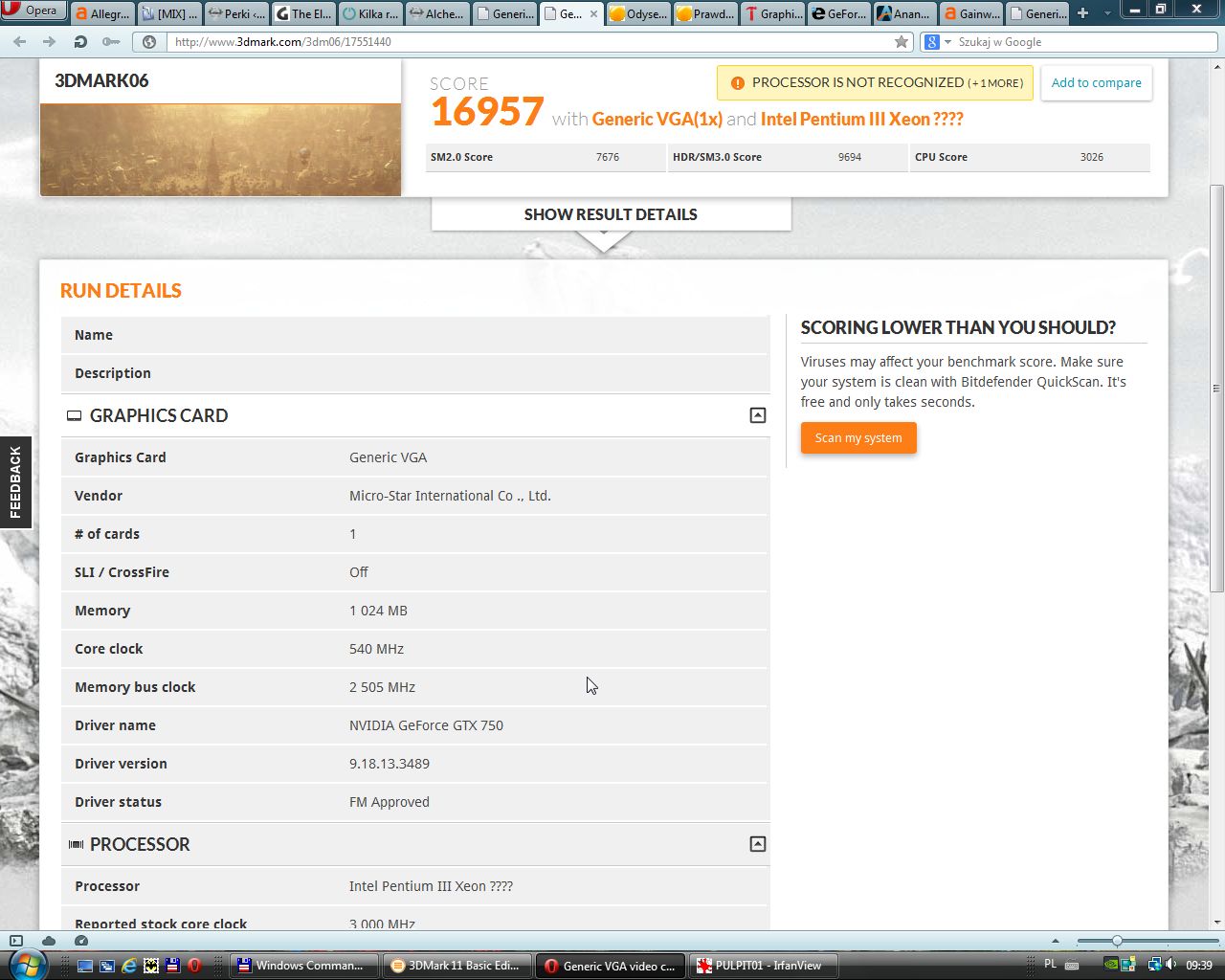
Task: Open the closed tabs dropdown arrow
Action: (1107, 13)
